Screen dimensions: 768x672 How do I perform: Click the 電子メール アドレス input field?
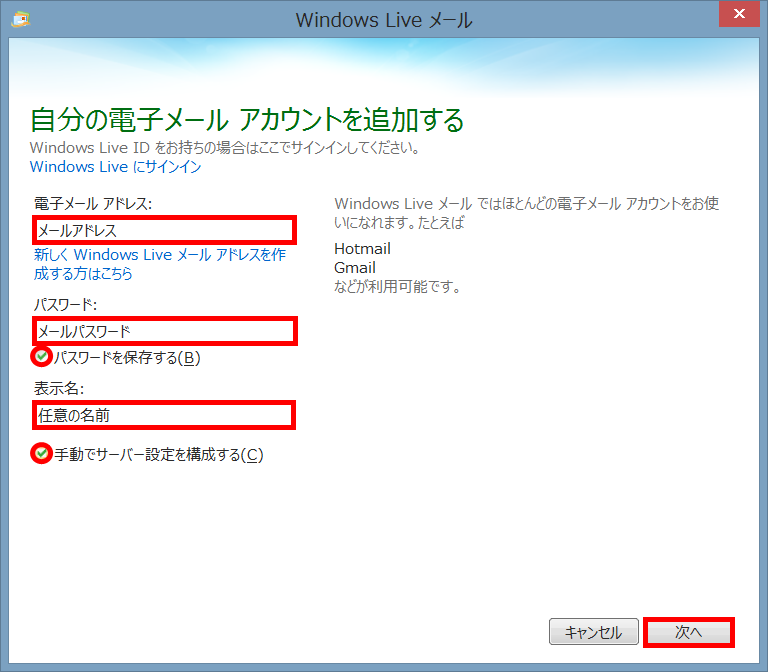point(164,230)
